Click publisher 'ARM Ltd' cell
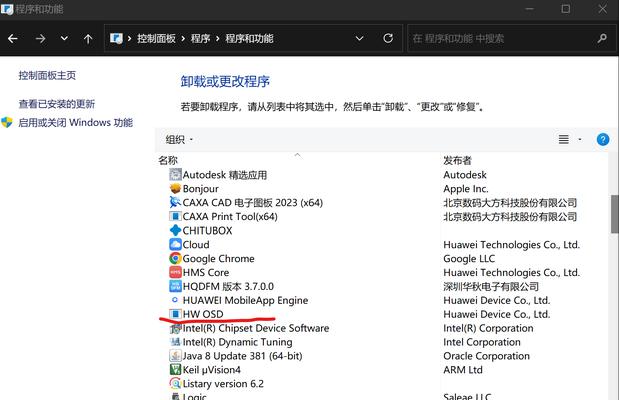 463,370
